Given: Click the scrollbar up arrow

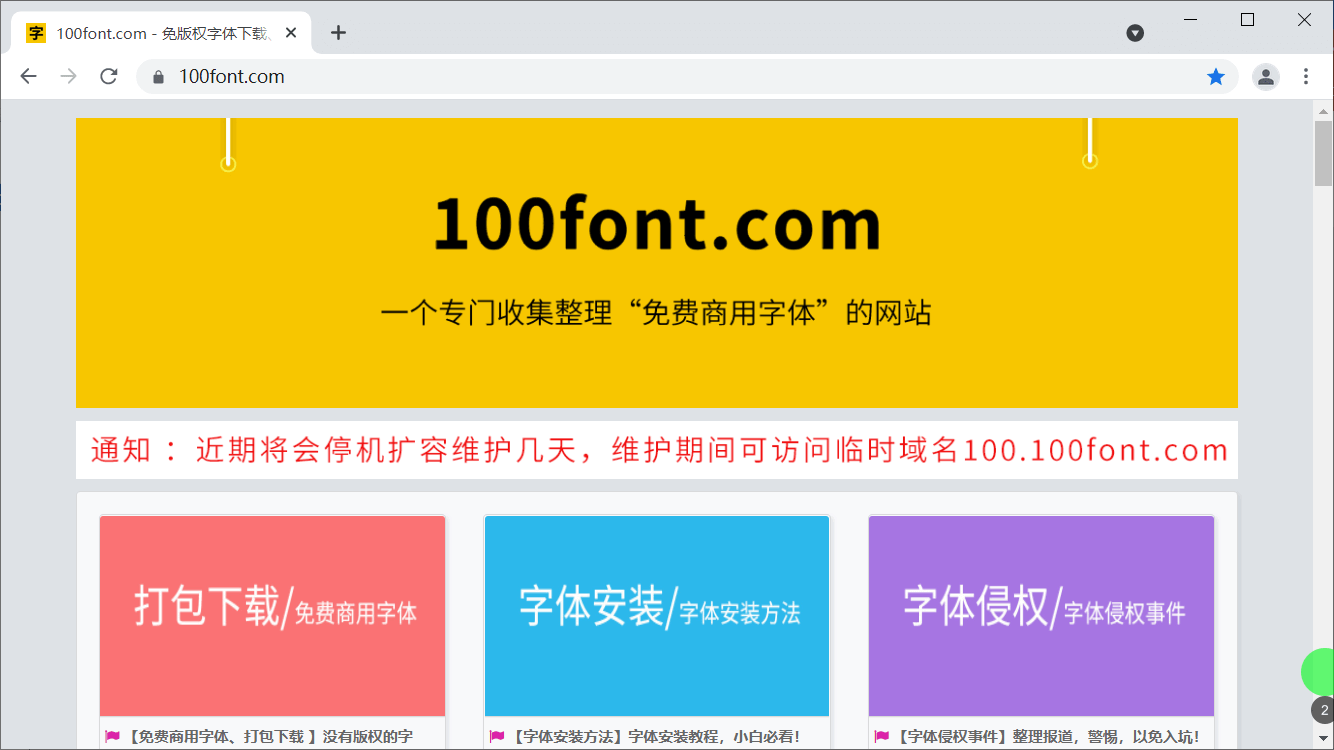Looking at the screenshot, I should [x=1323, y=109].
